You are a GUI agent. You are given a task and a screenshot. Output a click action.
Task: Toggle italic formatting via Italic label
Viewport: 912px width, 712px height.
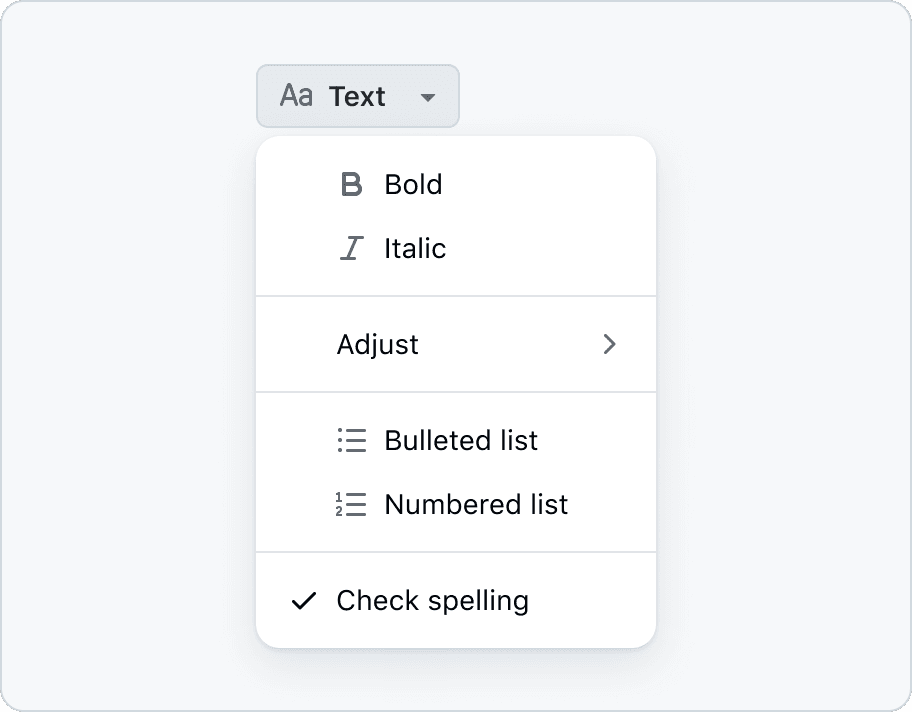coord(415,249)
